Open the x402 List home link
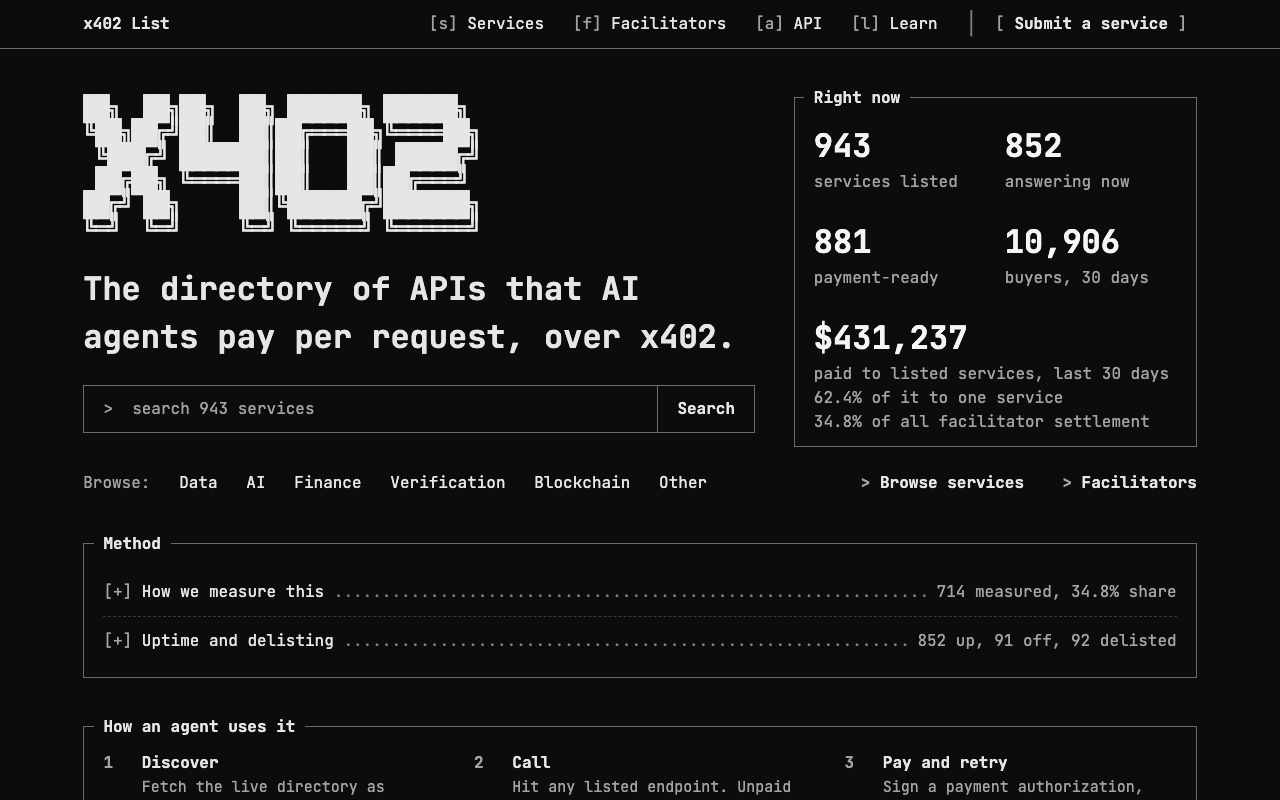1280x800 pixels. pos(126,23)
